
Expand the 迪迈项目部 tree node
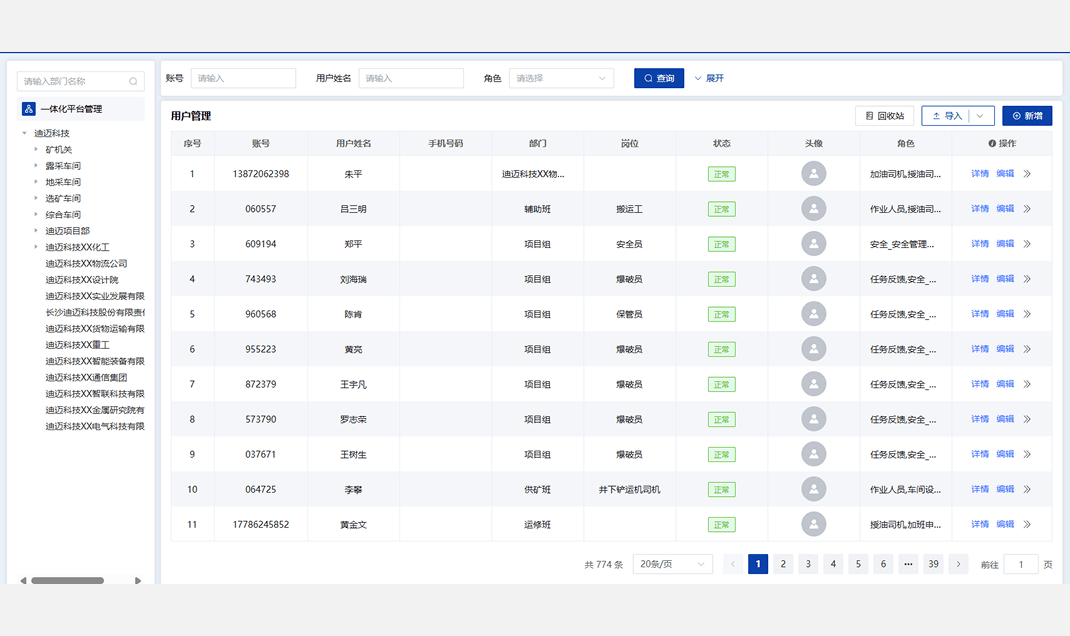[x=36, y=231]
